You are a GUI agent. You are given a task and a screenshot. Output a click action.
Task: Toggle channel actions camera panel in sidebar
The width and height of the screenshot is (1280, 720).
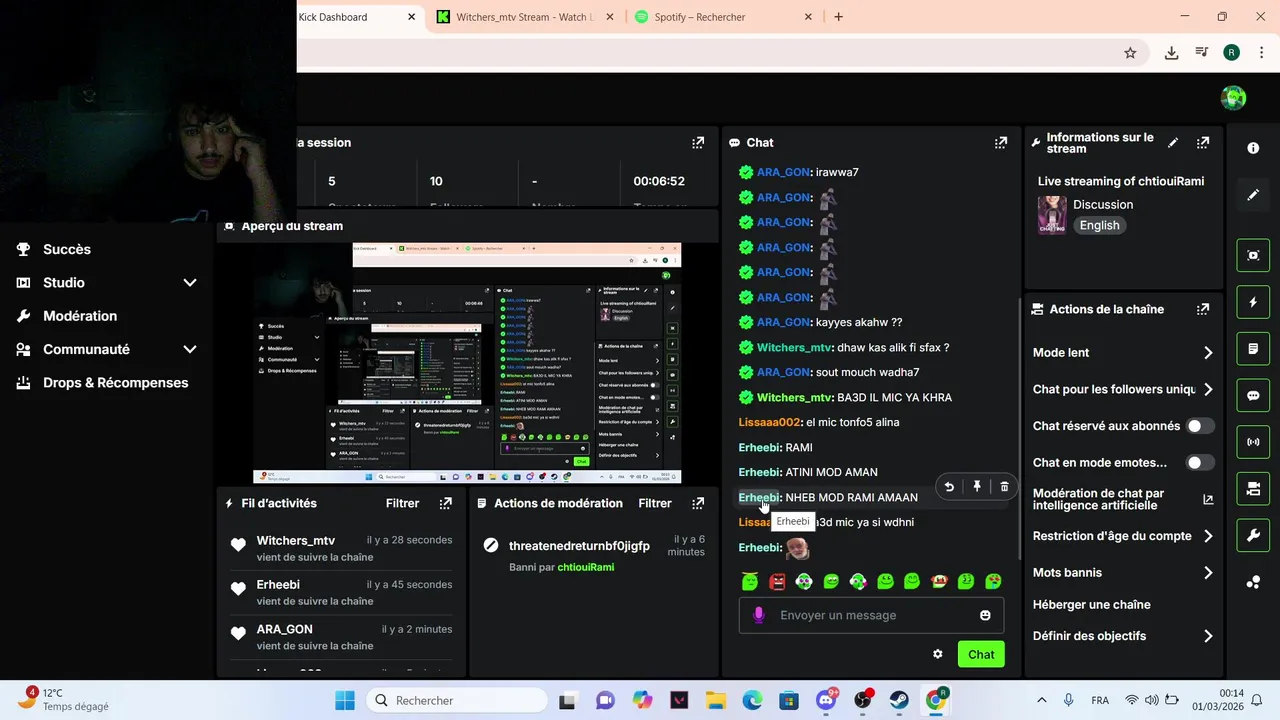pyautogui.click(x=1253, y=489)
